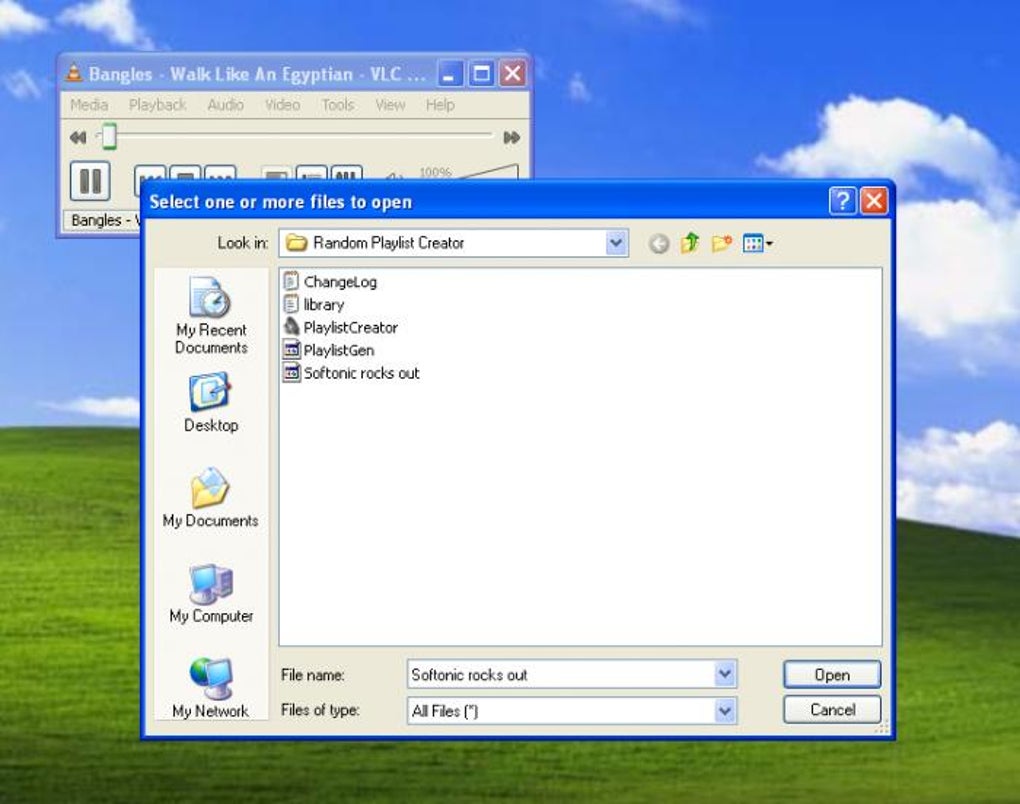Select the ChangeLog file

[x=330, y=282]
